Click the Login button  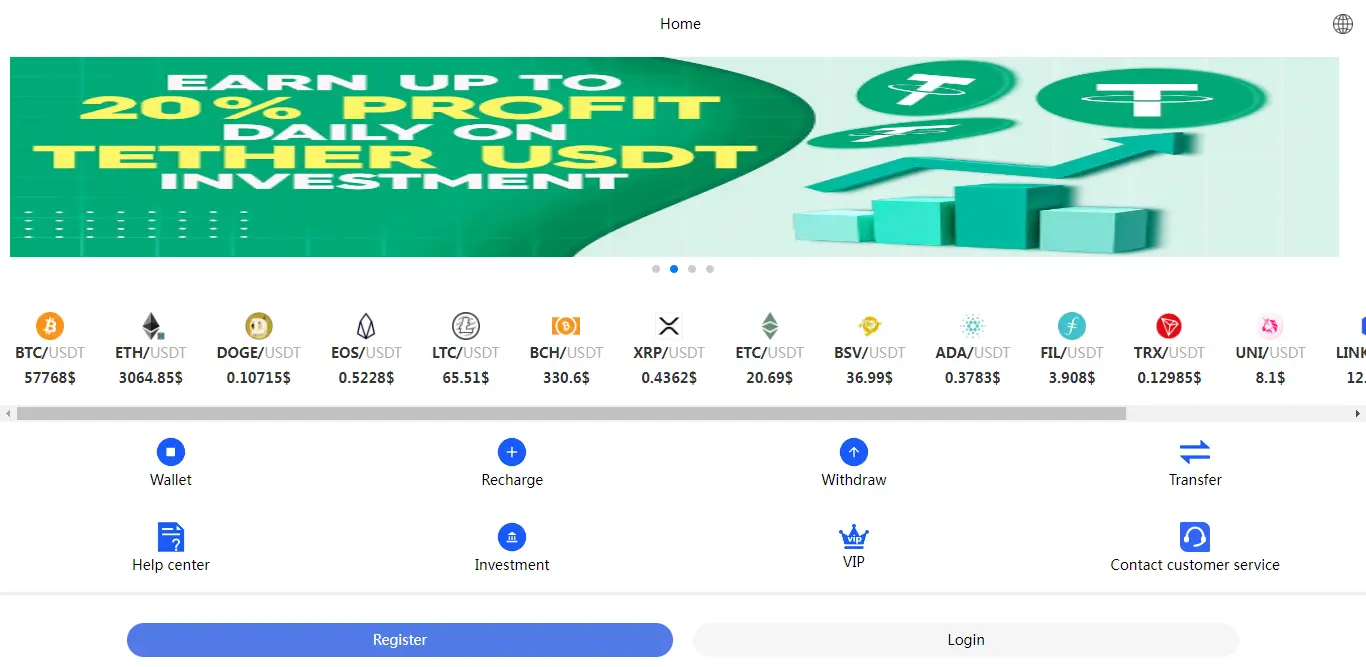tap(966, 640)
